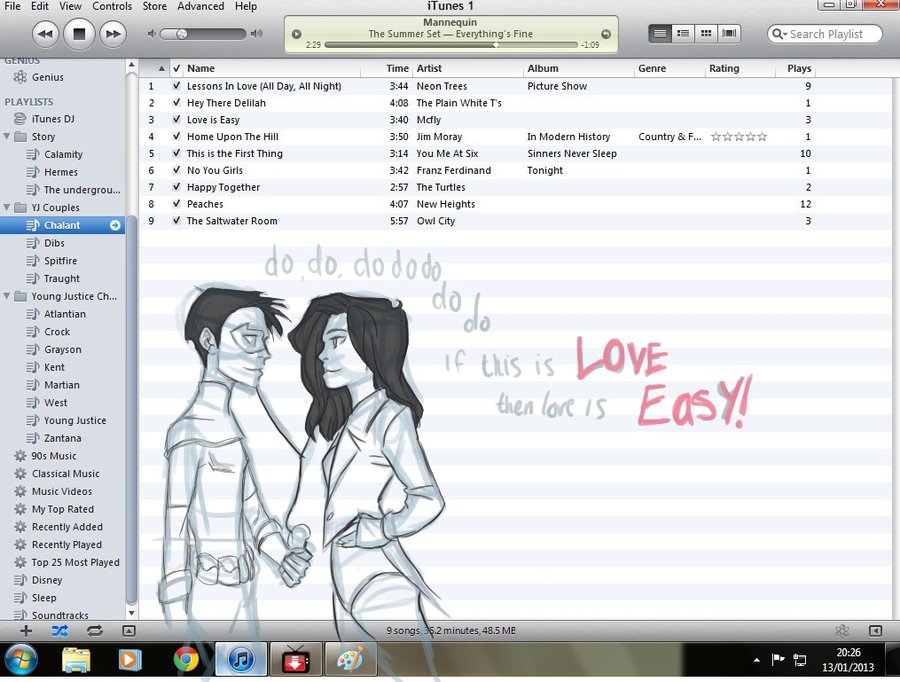Switch to album list view
Screen dimensions: 900x682
[683, 33]
